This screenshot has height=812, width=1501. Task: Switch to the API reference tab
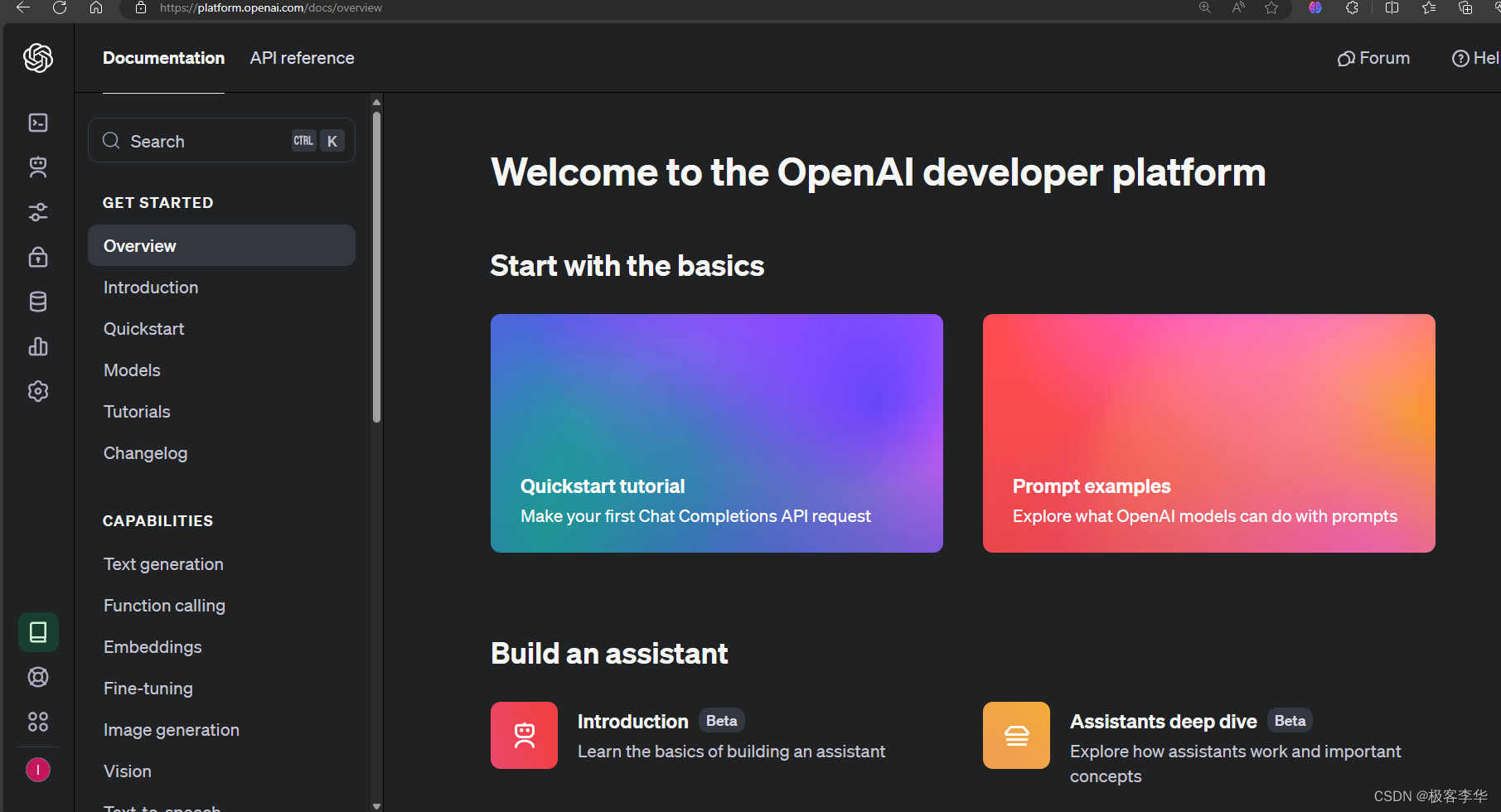coord(302,58)
